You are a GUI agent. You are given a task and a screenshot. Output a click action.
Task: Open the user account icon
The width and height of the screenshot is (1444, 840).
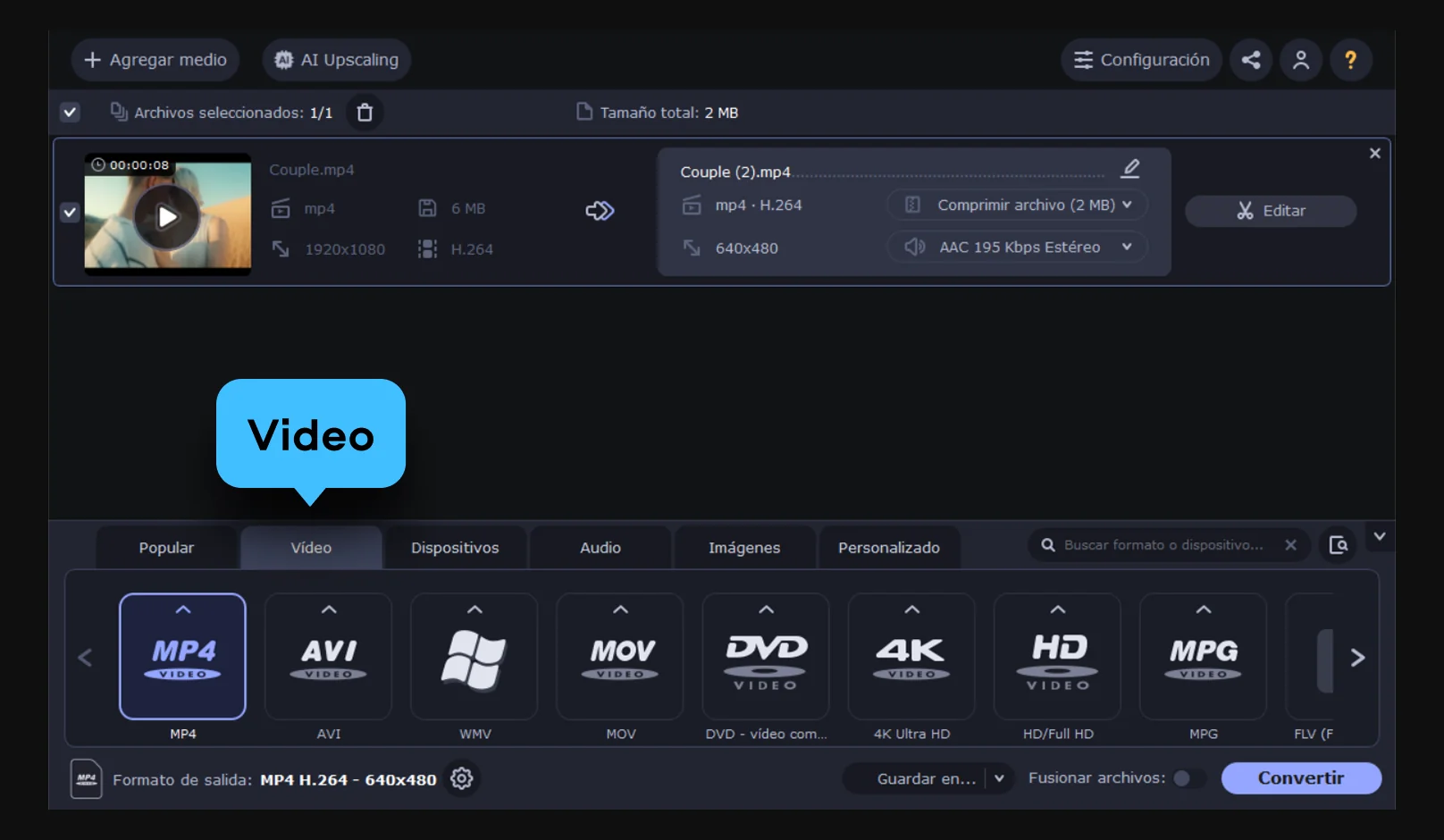pos(1301,60)
